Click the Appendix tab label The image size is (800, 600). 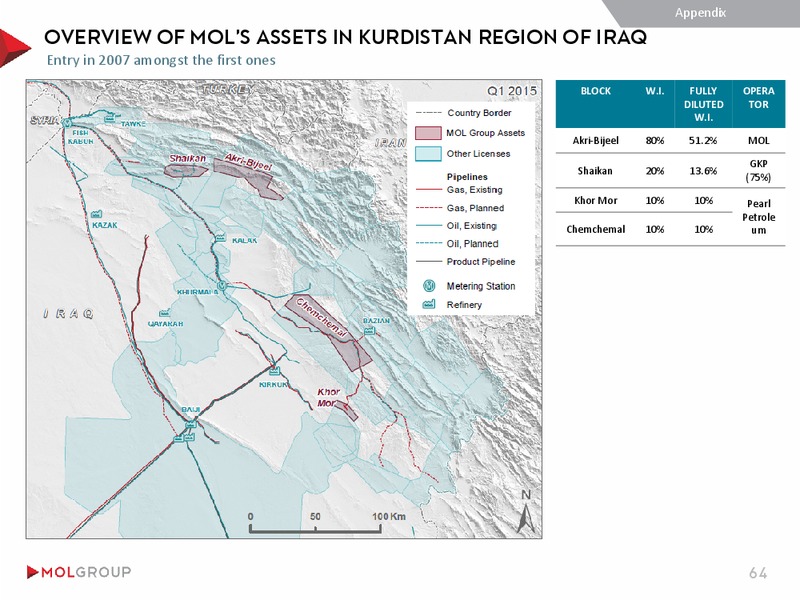pyautogui.click(x=700, y=13)
